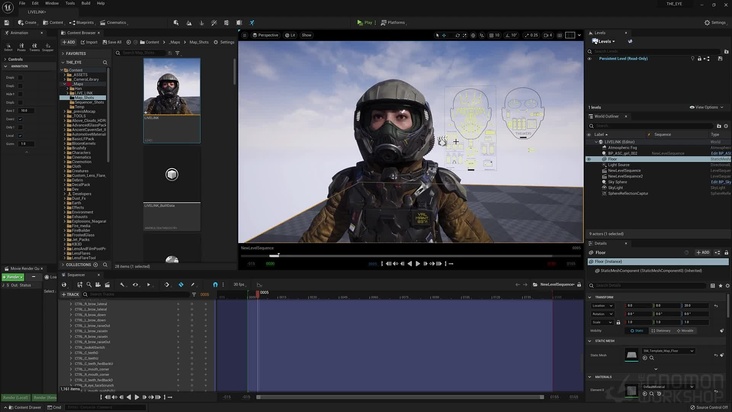Select the viewport translate tool icon

pos(444,35)
